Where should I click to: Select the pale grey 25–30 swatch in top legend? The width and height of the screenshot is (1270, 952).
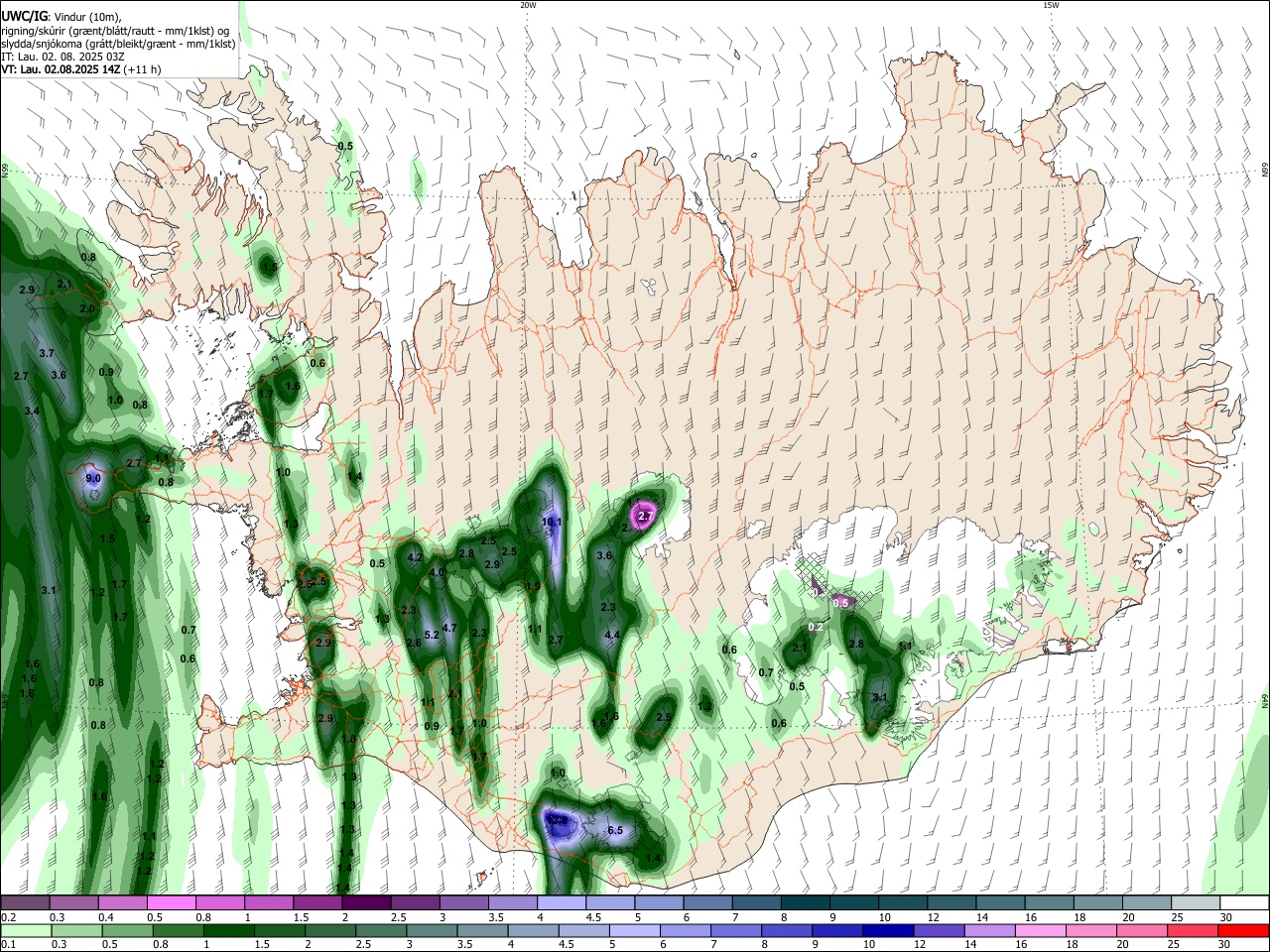[1196, 903]
